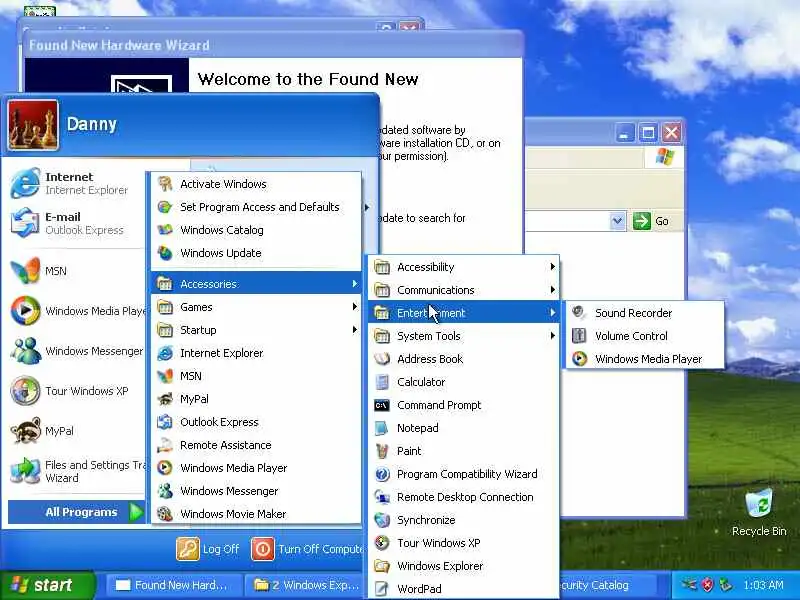Open MyPal in Start menu recent list

coord(77,431)
